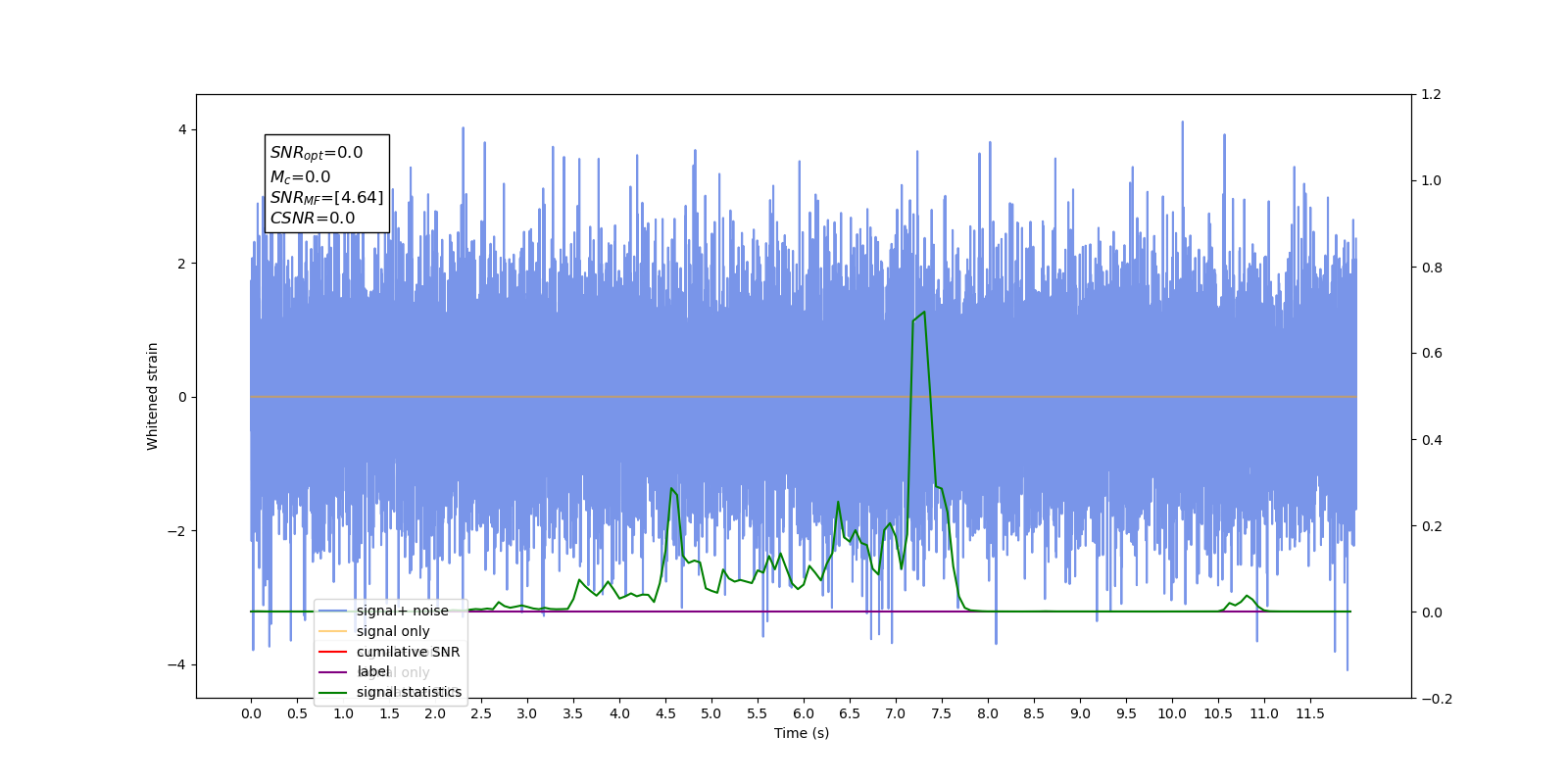1568x784 pixels.
Task: Click the right-axis tick label −0.2
Action: click(1437, 699)
